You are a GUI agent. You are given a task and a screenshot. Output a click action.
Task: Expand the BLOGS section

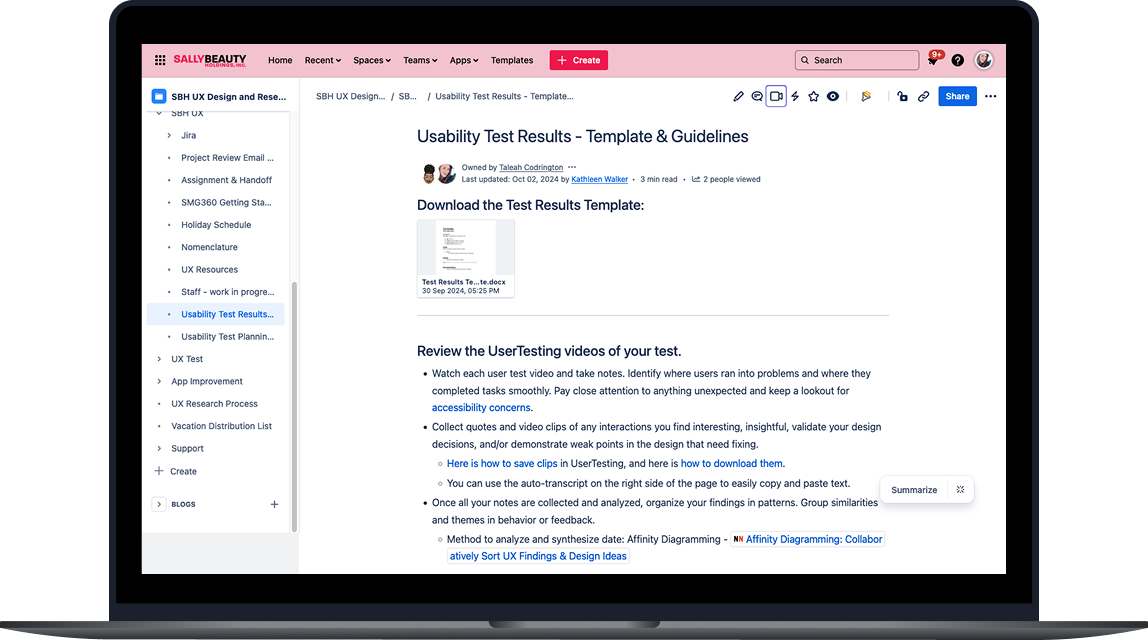pos(159,504)
